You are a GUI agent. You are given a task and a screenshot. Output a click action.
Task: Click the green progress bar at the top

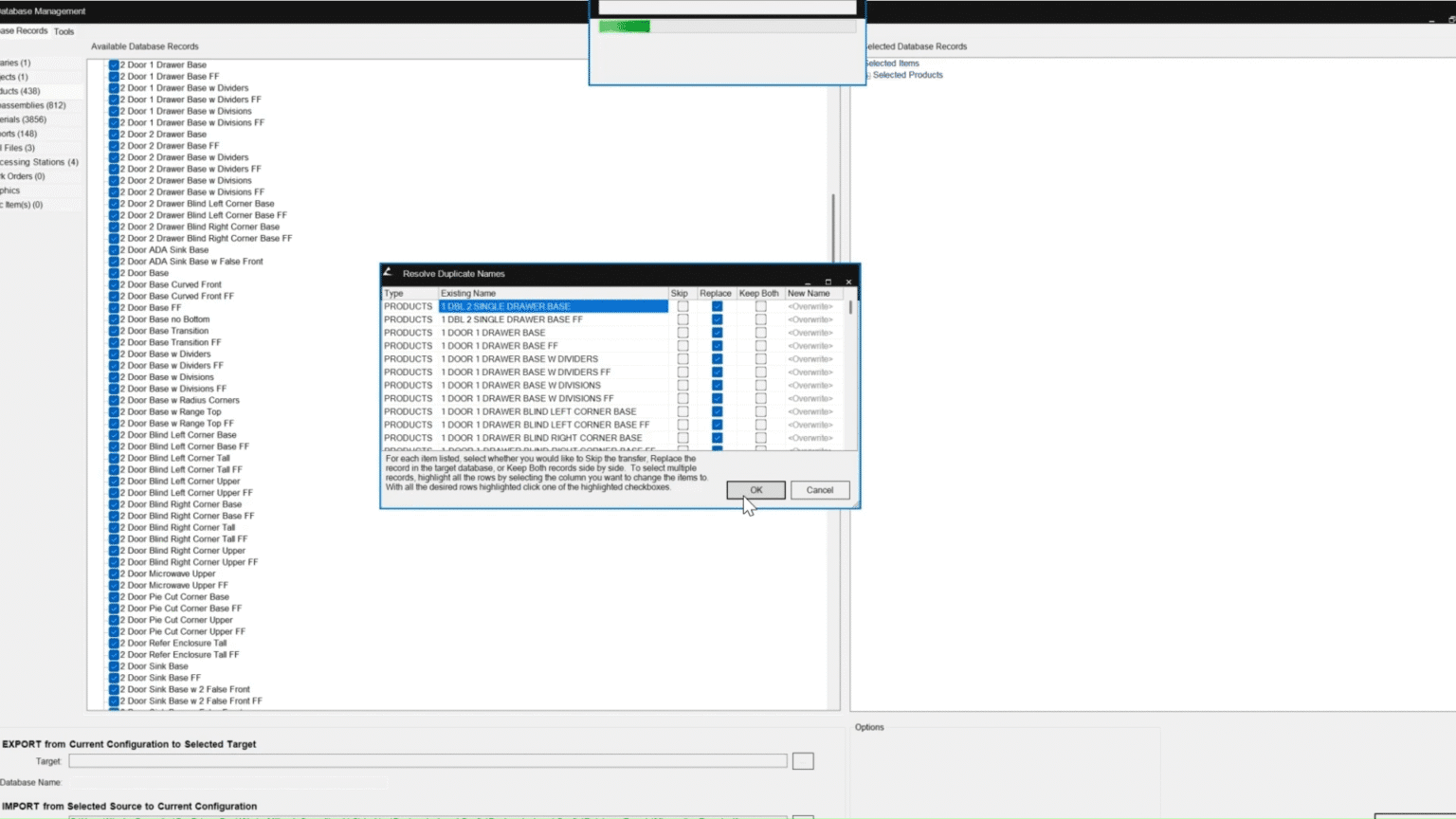(626, 26)
